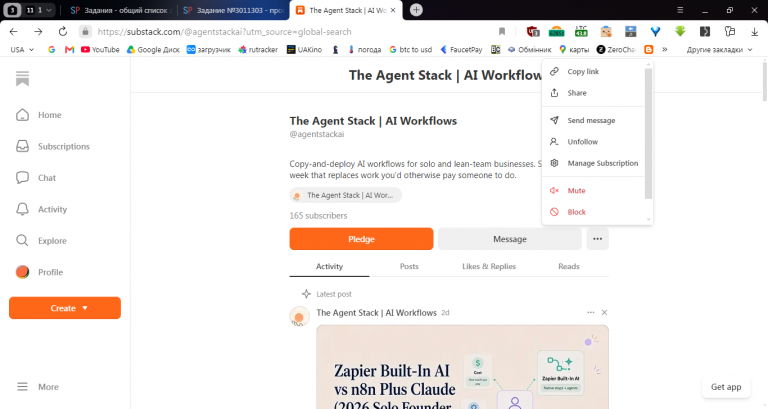Open Explore search in sidebar
This screenshot has width=768, height=409.
[x=41, y=241]
